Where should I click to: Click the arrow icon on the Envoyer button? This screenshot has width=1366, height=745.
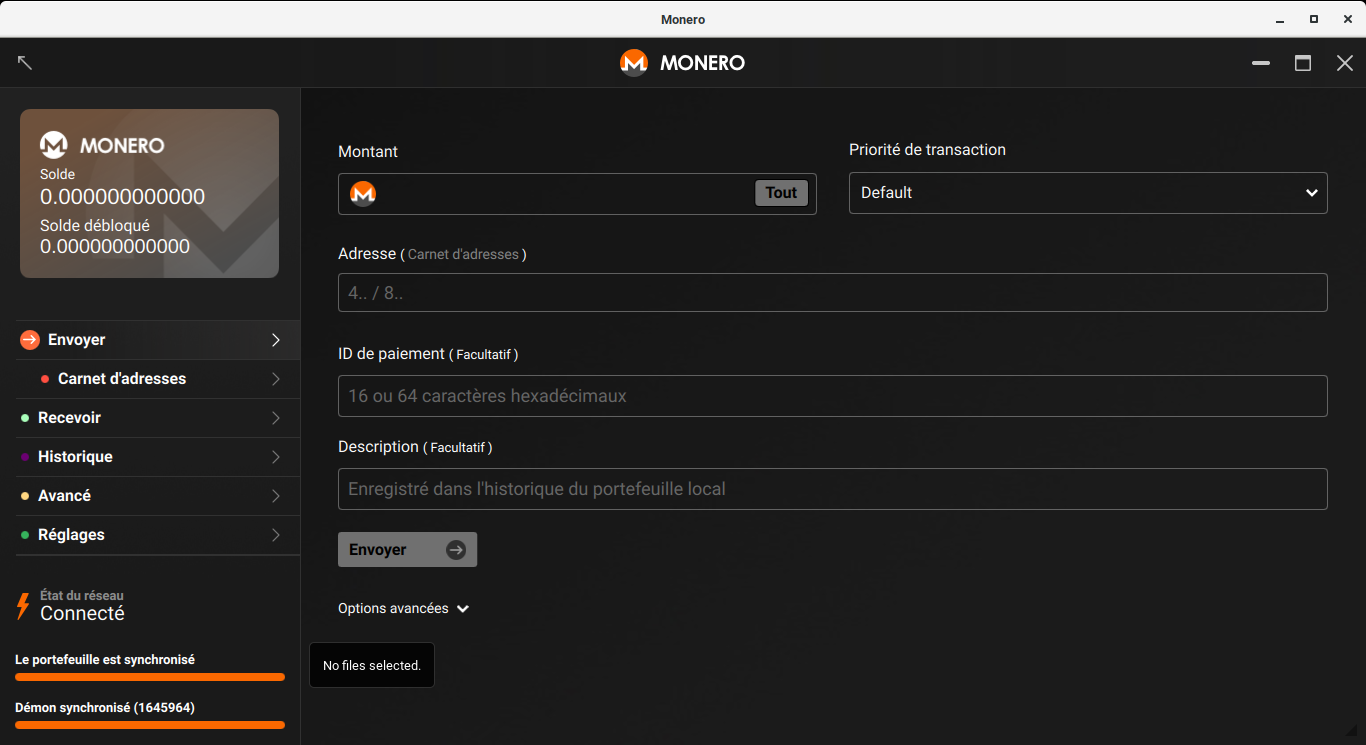tap(456, 550)
